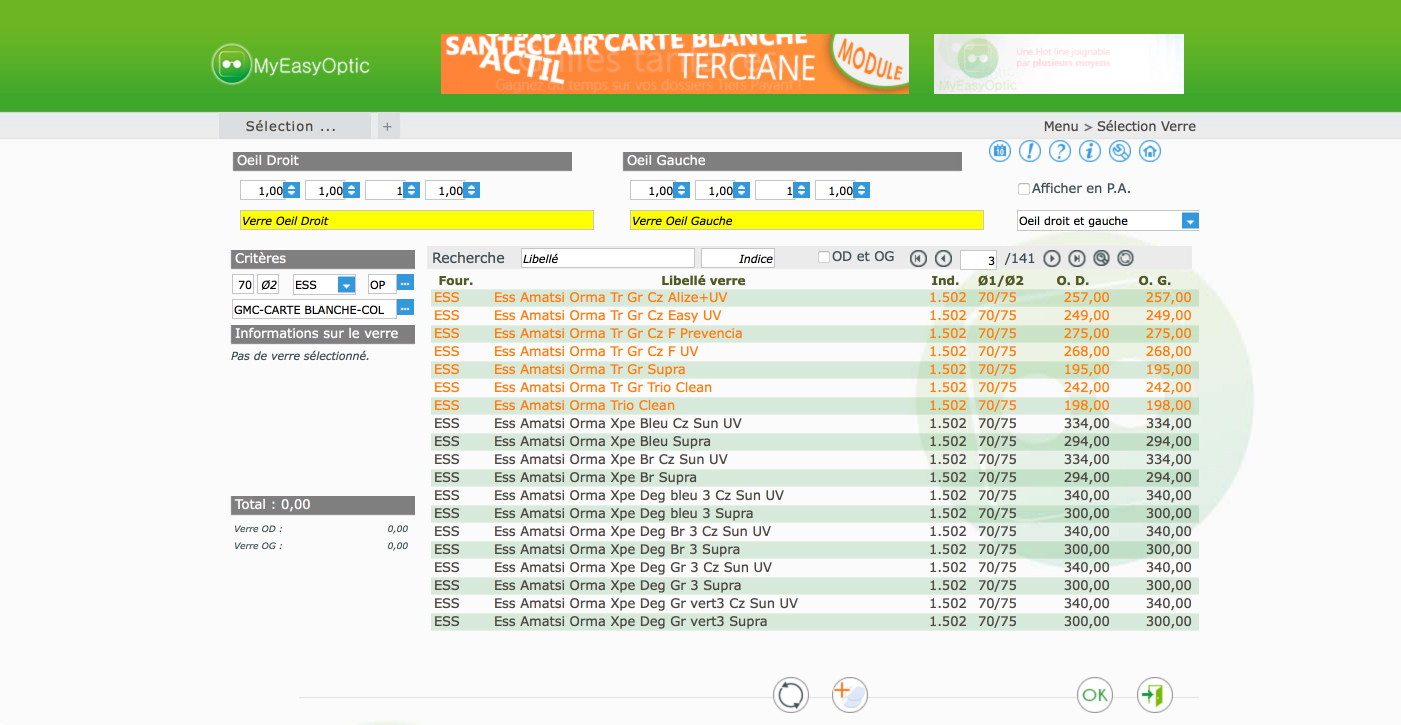This screenshot has width=1401, height=725.
Task: Select row 'Ess Amatsi Orma Tr Gr Trio Clean'
Action: pos(814,387)
